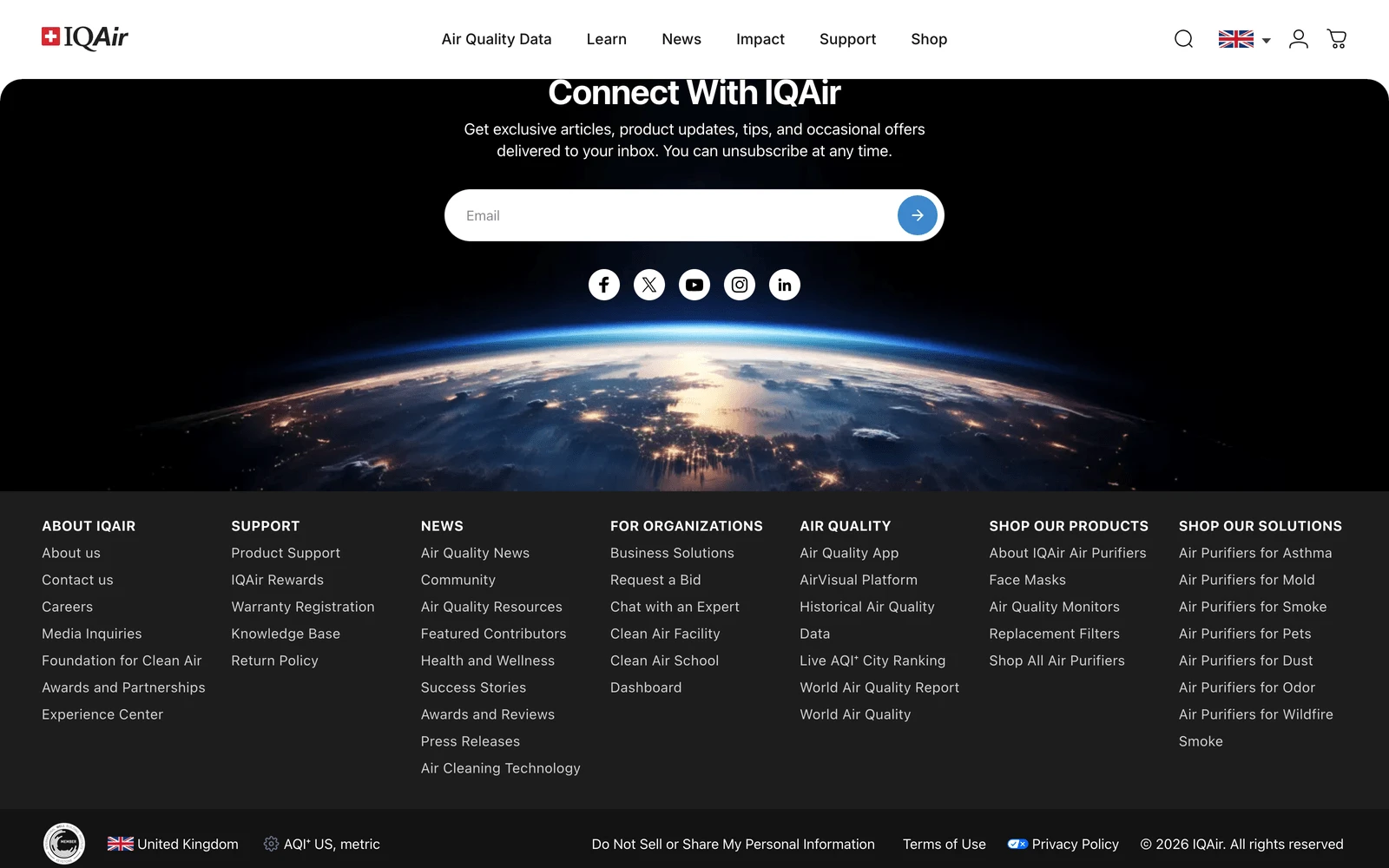
Task: Open the LinkedIn social icon
Action: pos(785,285)
